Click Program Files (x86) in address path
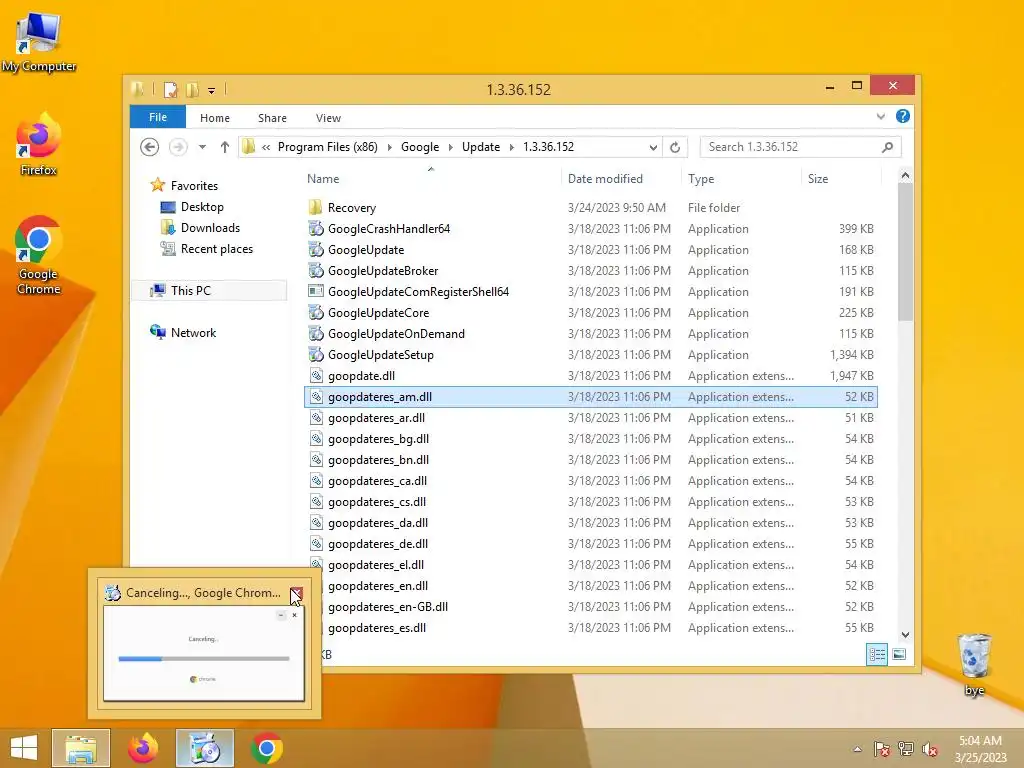 328,147
